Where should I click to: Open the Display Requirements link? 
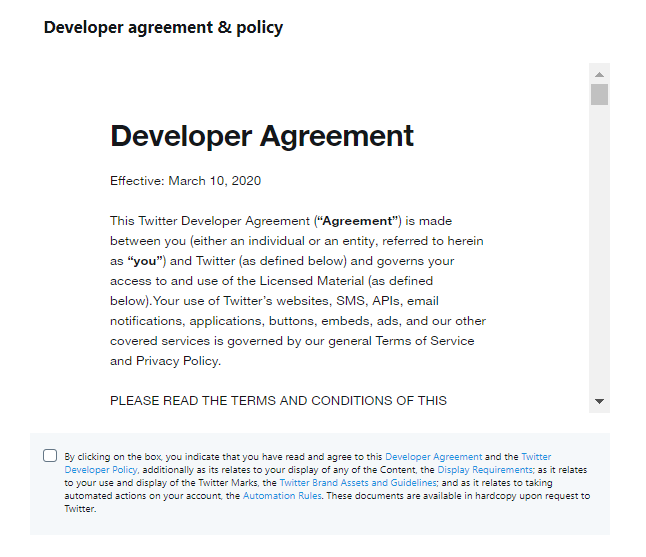pyautogui.click(x=484, y=470)
